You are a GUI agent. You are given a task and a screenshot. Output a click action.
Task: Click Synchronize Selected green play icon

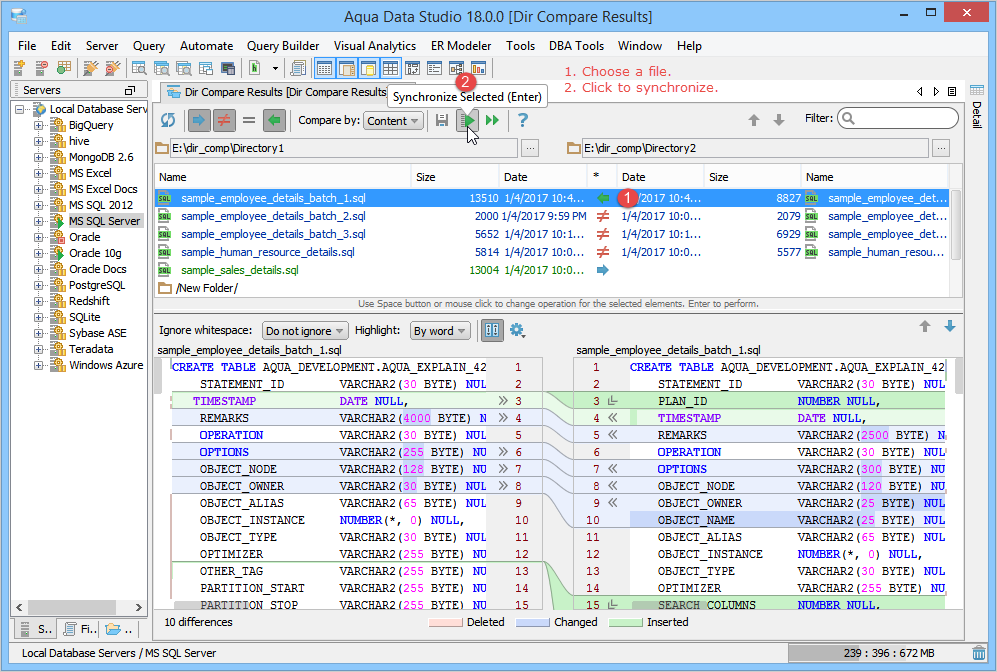click(x=467, y=120)
